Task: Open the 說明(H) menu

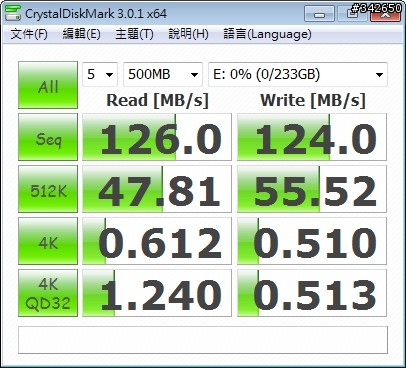Action: click(188, 34)
